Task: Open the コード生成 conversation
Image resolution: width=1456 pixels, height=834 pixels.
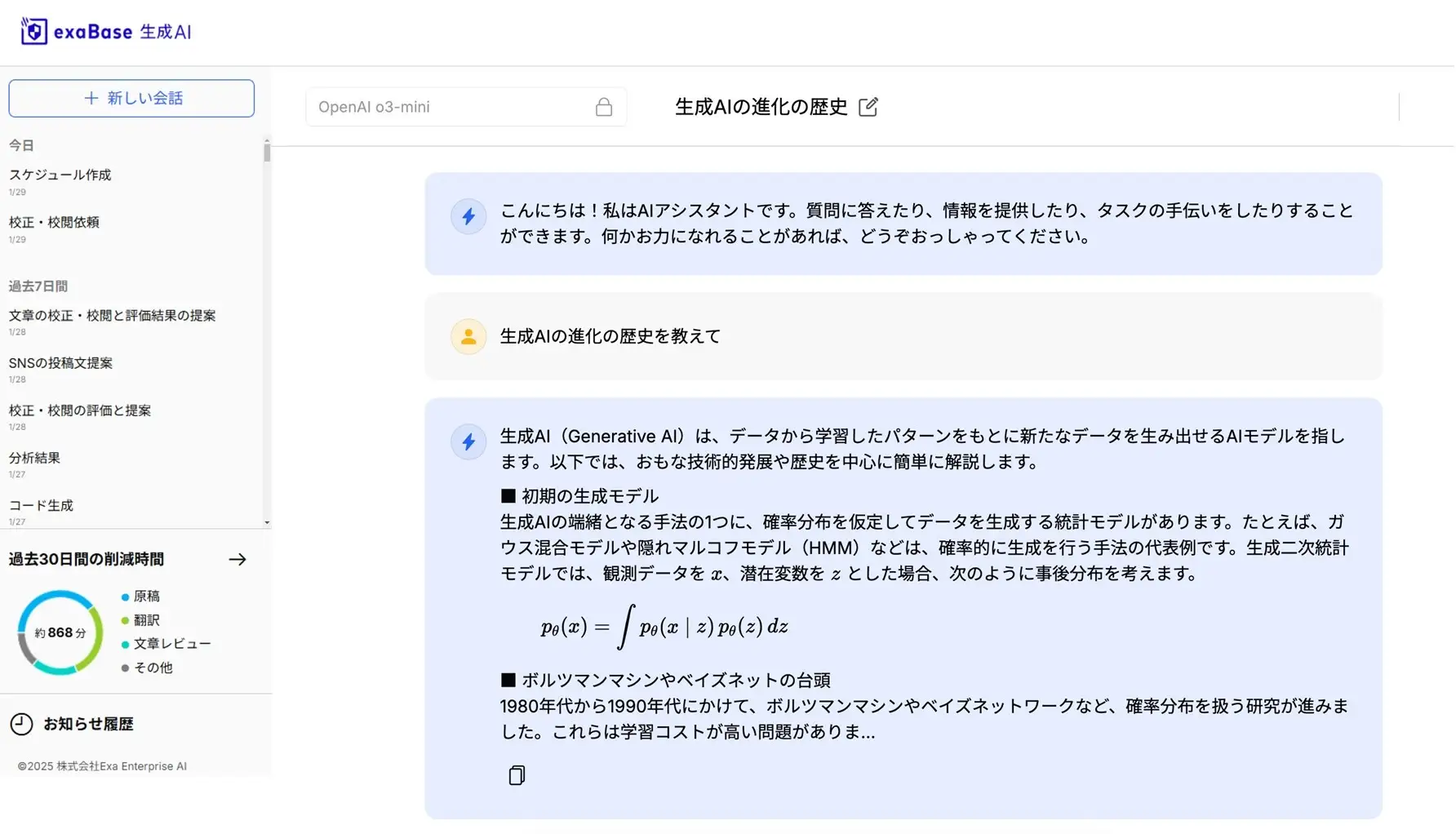Action: point(41,505)
